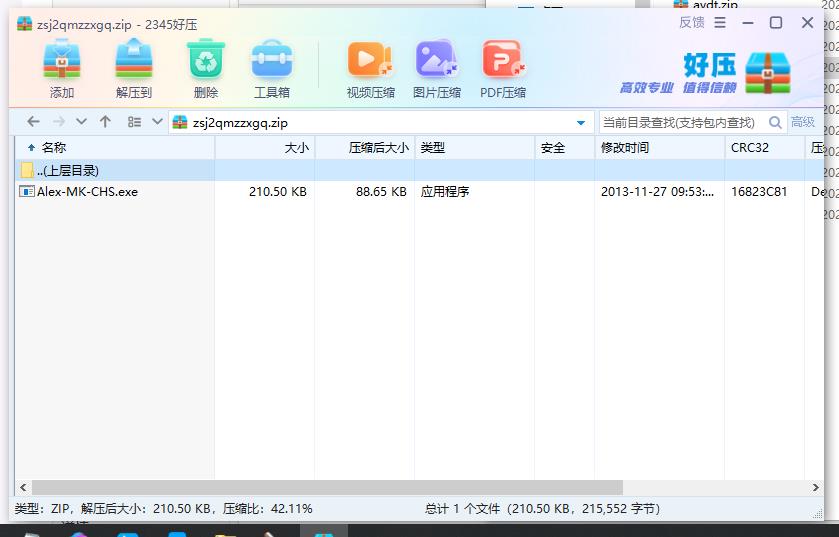This screenshot has width=839, height=537.
Task: Go up one directory level arrow
Action: click(105, 122)
